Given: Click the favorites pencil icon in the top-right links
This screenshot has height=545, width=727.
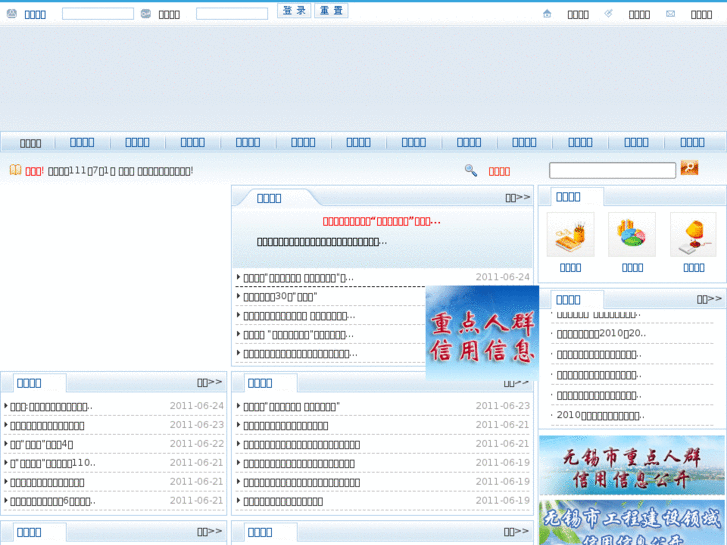Looking at the screenshot, I should tap(608, 13).
